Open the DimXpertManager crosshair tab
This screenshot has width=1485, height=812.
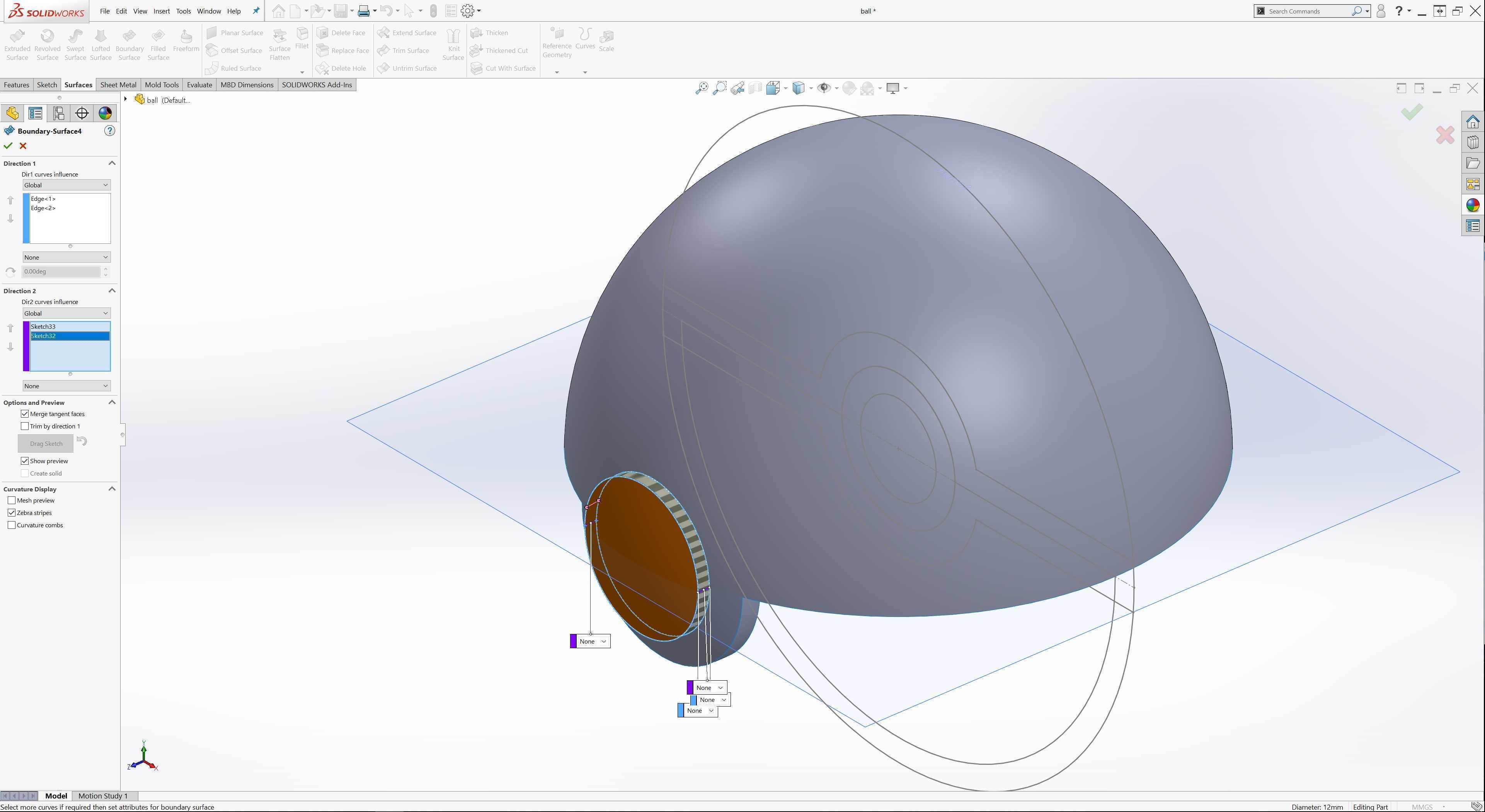82,113
